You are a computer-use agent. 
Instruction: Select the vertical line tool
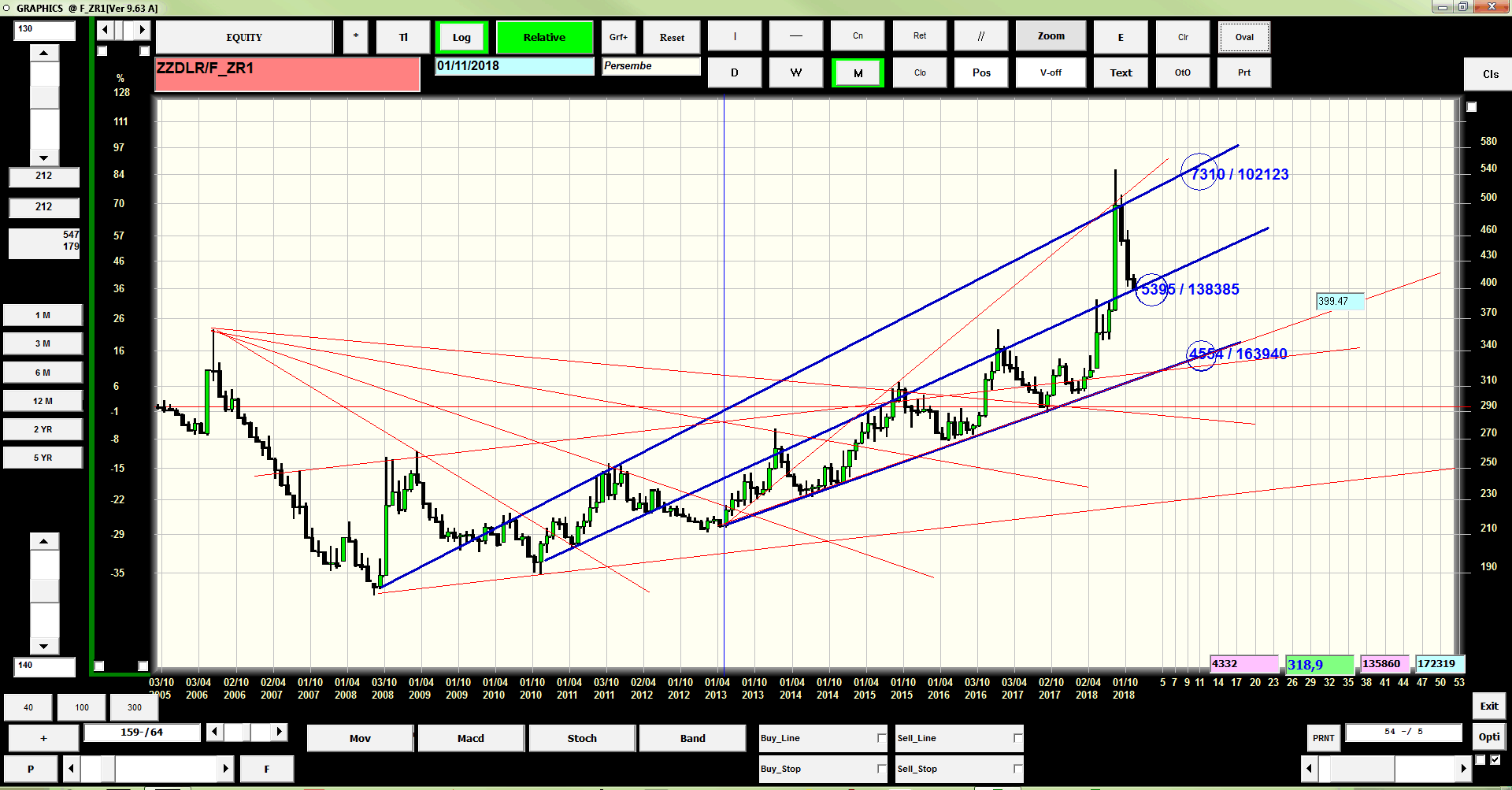(x=735, y=36)
